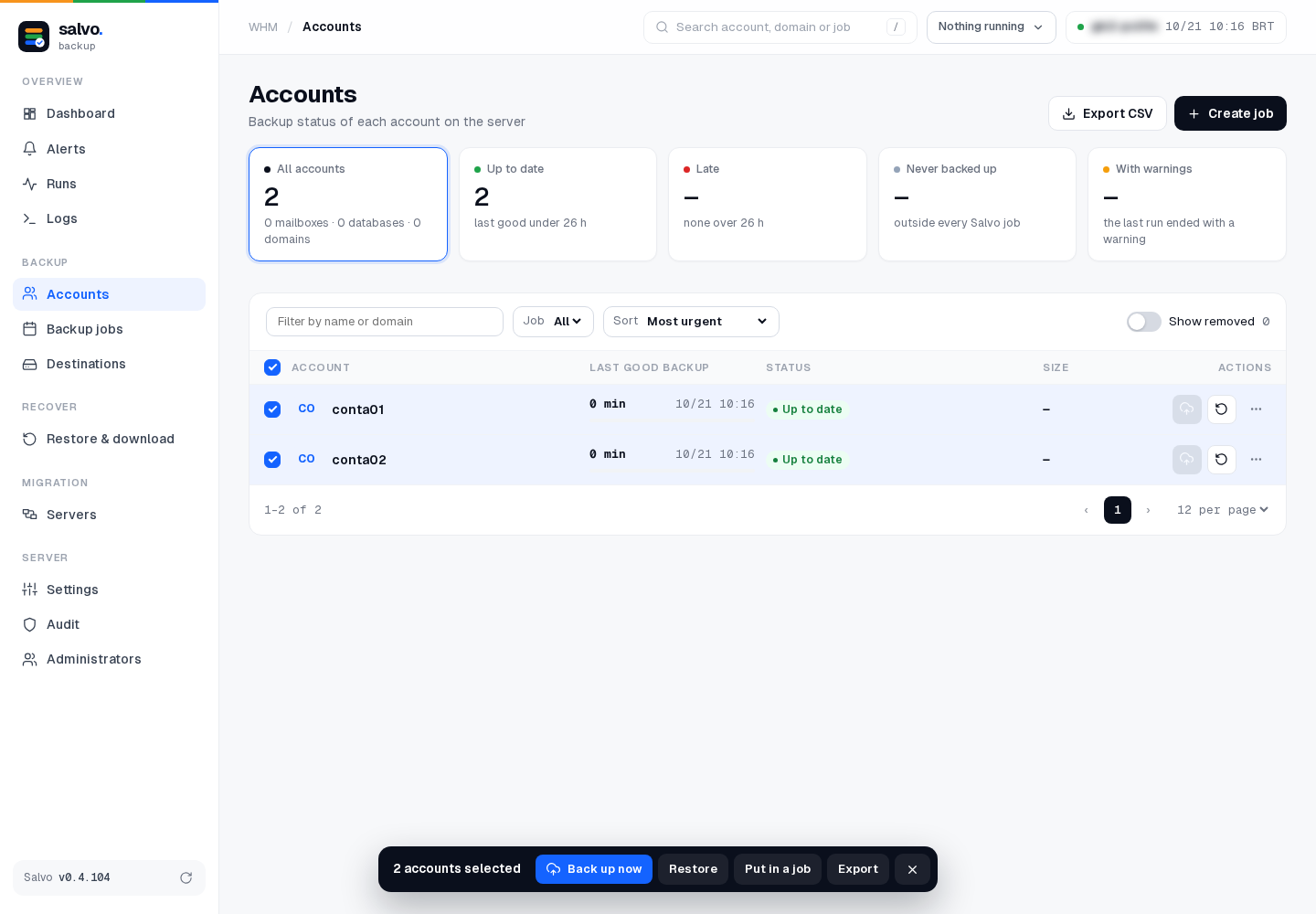
Task: Click Export in the selection bar
Action: (858, 869)
